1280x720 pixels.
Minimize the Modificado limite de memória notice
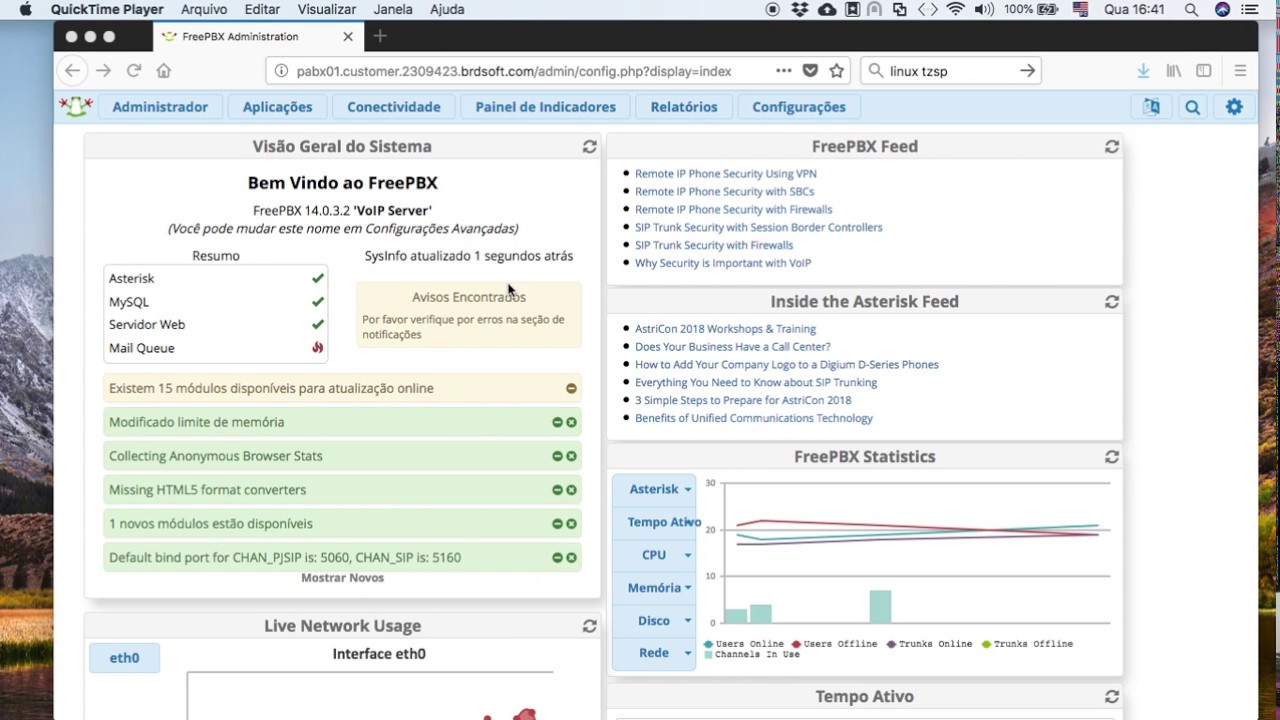tap(558, 422)
